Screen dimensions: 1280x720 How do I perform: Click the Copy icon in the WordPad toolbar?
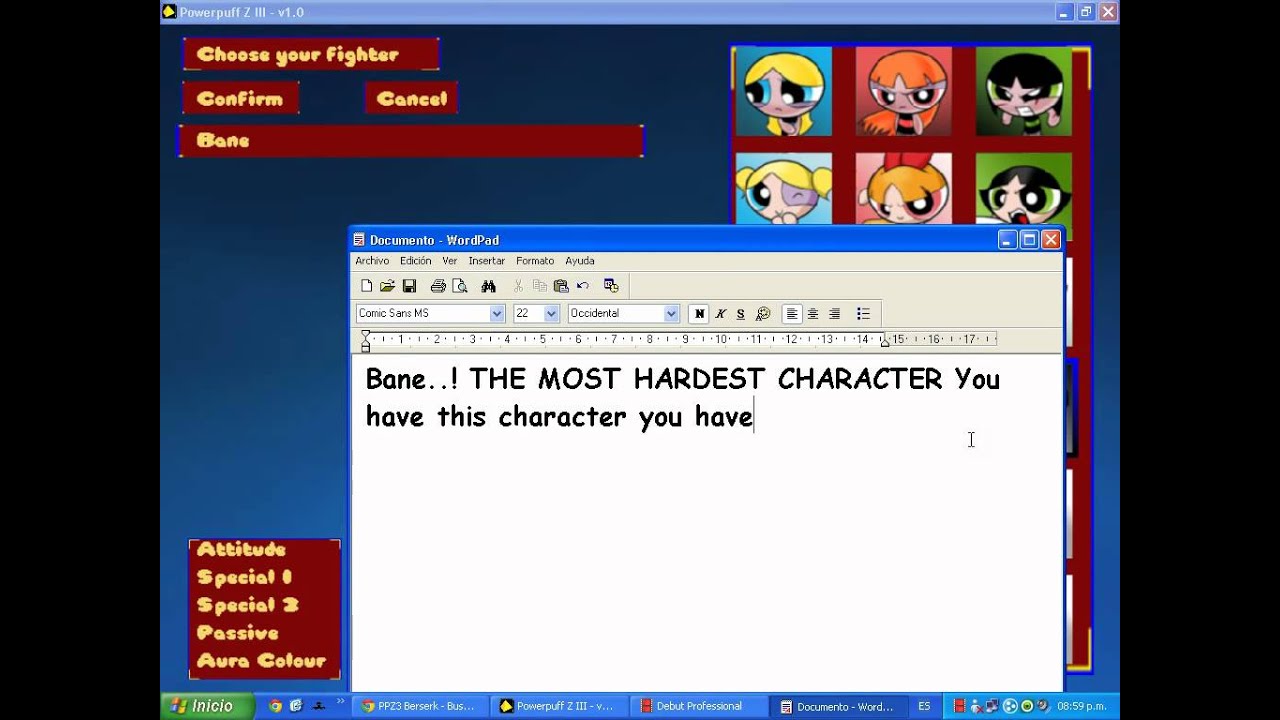click(x=540, y=286)
